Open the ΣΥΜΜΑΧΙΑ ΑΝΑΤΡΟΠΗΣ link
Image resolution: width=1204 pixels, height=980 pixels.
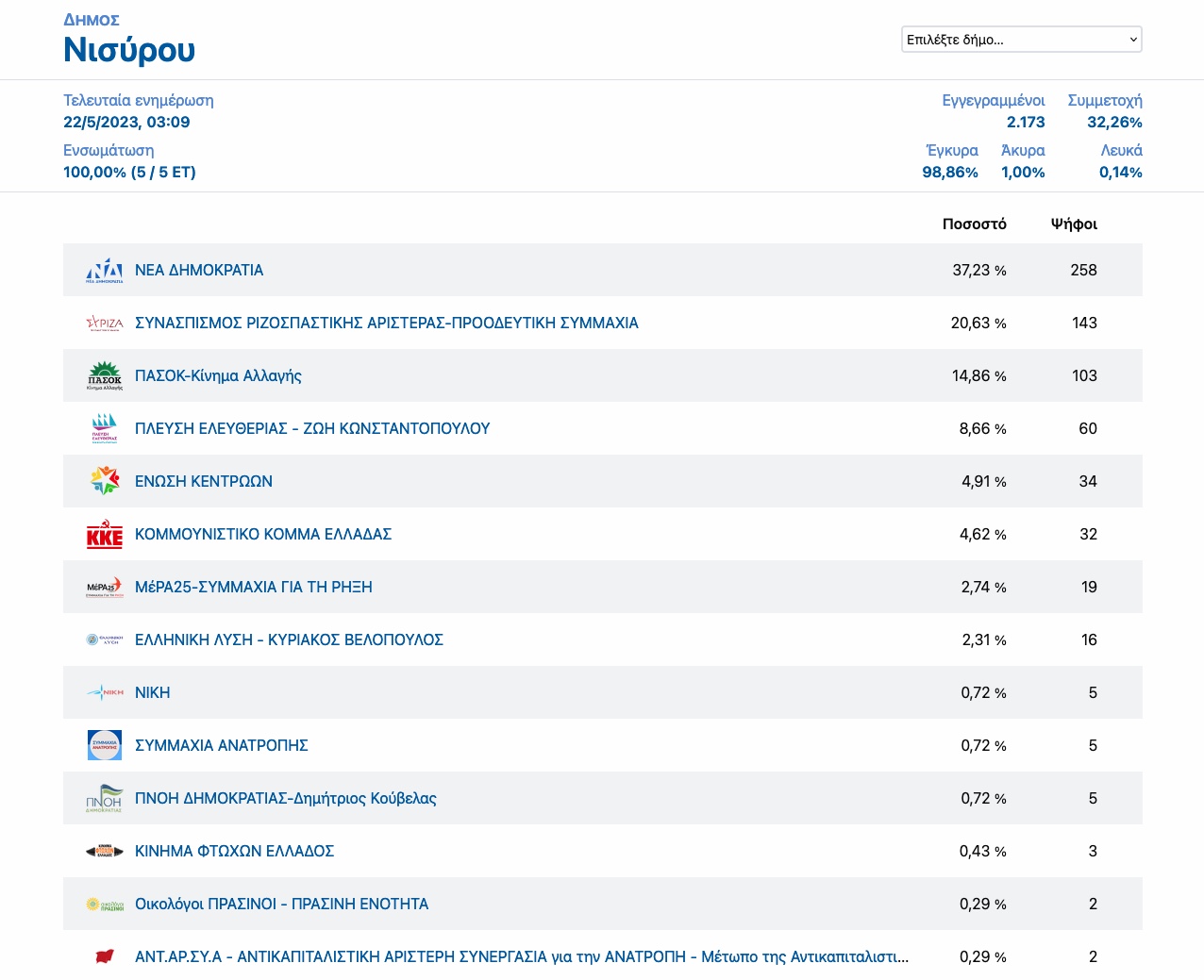(x=222, y=745)
